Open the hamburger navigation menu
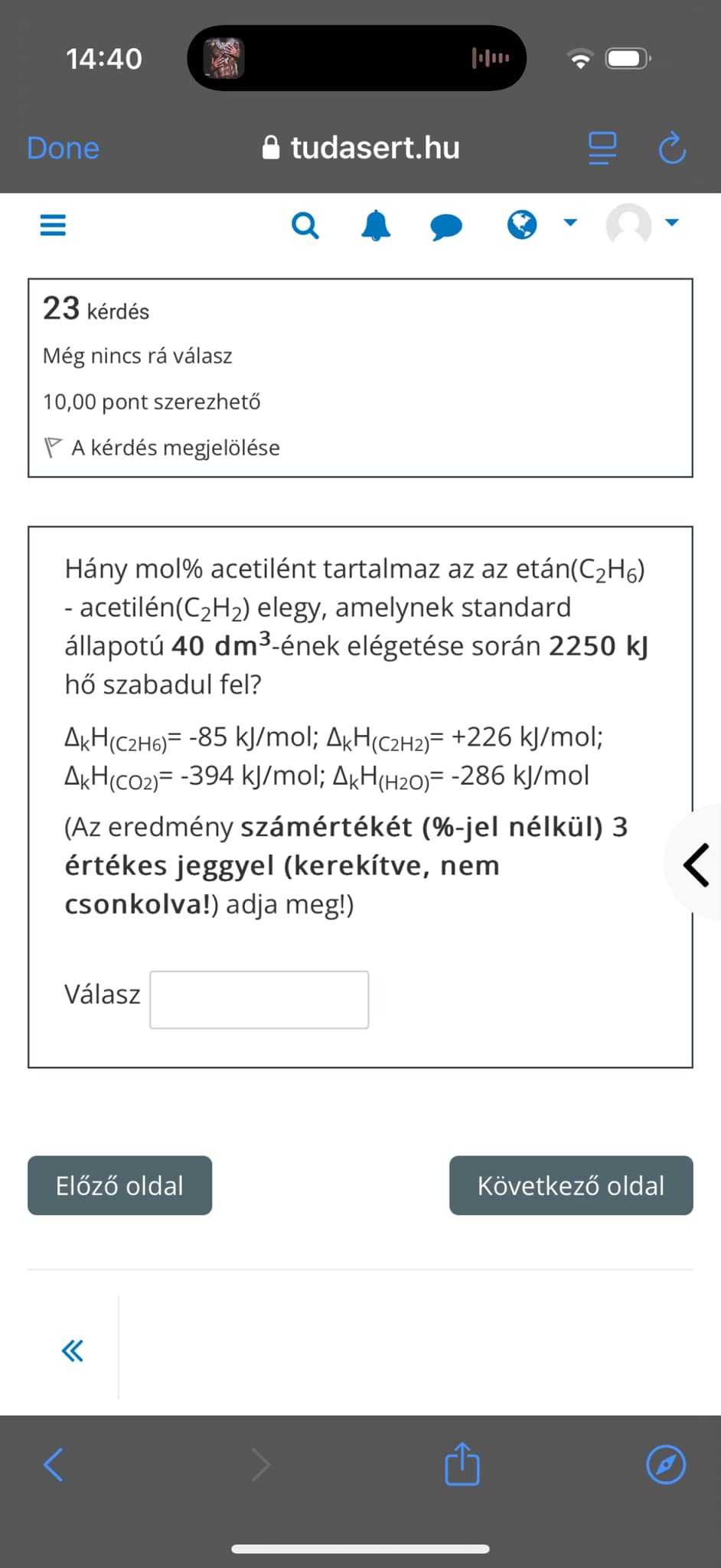 tap(53, 225)
